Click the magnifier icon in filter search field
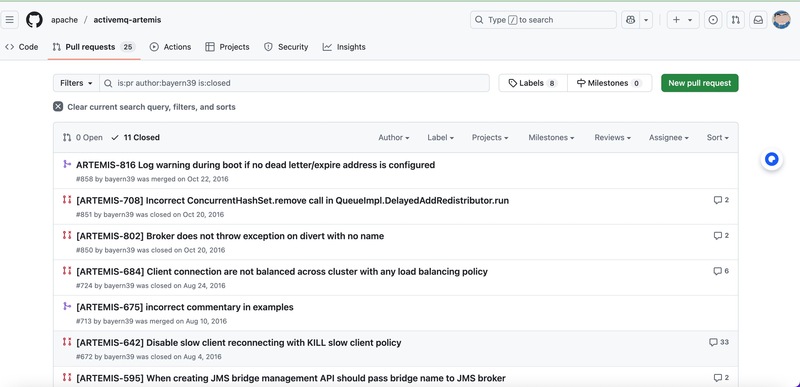Screen dimensions: 800x387 (x=108, y=83)
